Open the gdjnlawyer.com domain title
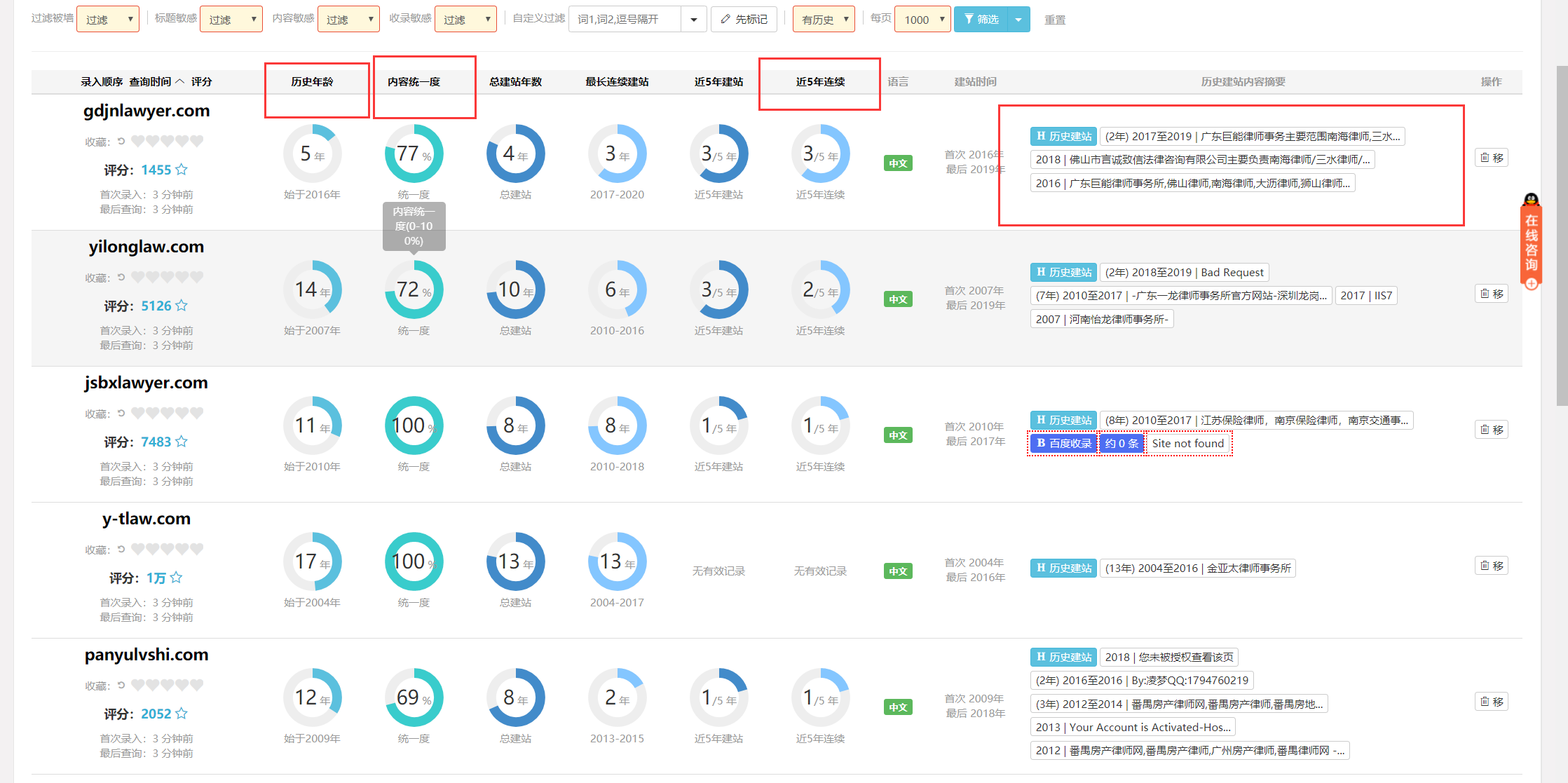1568x783 pixels. point(146,111)
